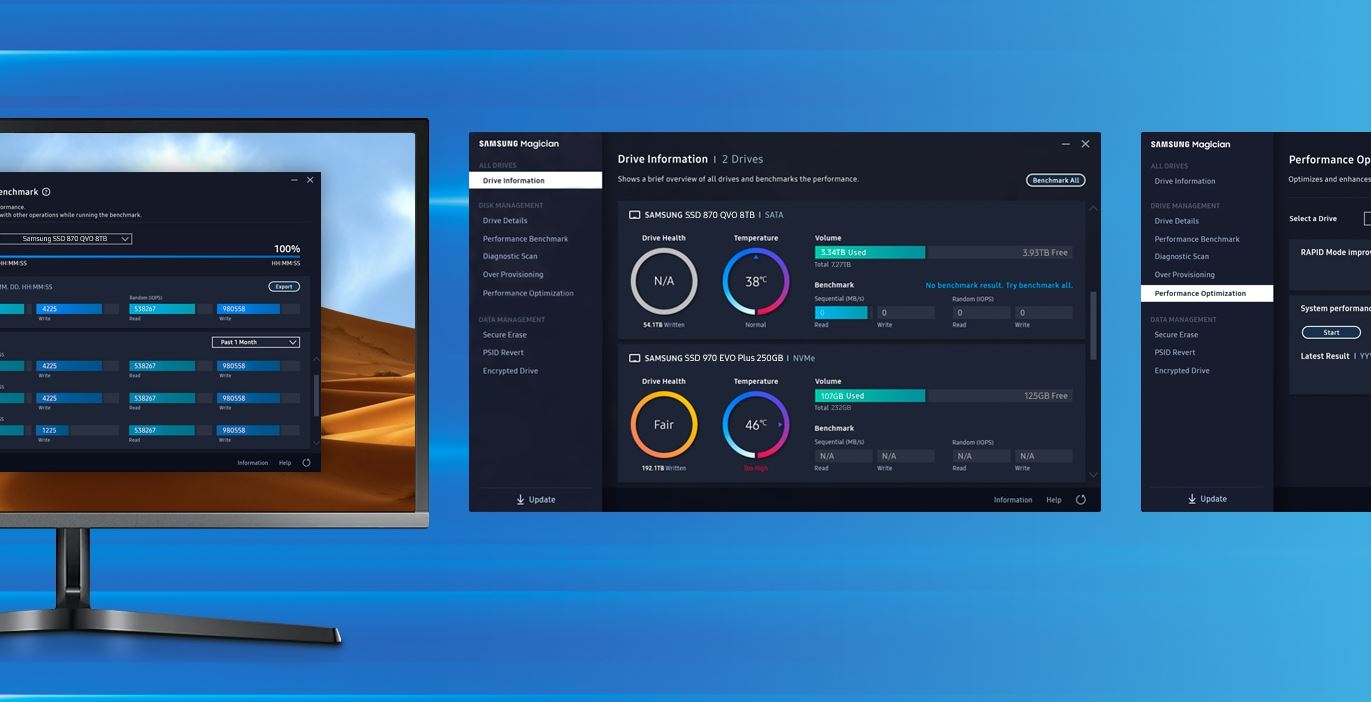
Task: Minimize the benchmark window on the monitor
Action: [294, 180]
